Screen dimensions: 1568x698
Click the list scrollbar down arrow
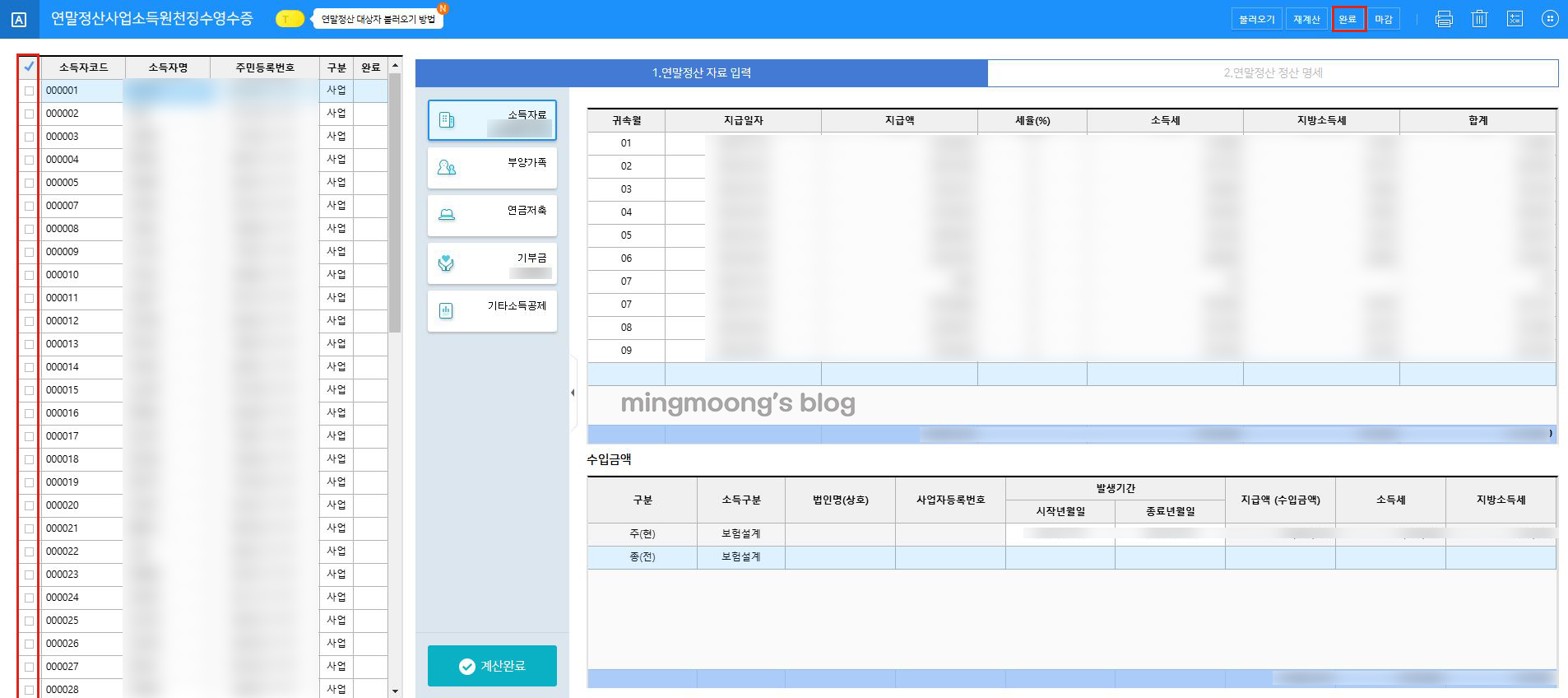pos(395,691)
